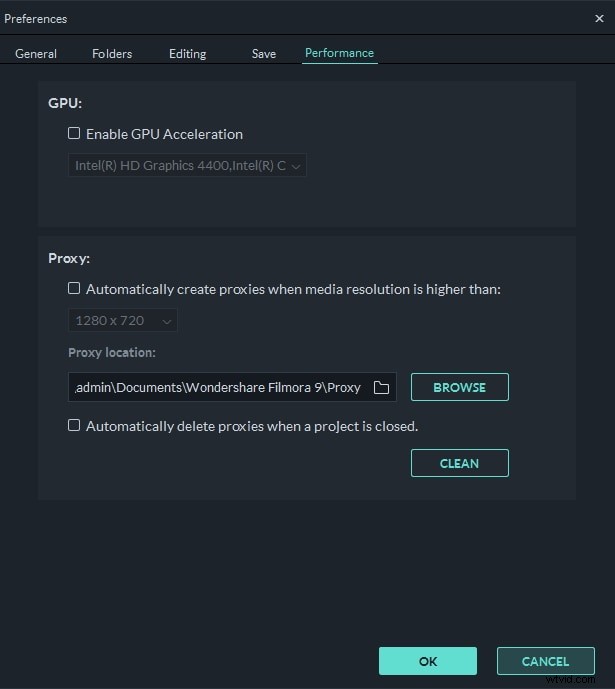Screen dimensions: 615x689
Task: Open the Folders tab
Action: click(112, 54)
